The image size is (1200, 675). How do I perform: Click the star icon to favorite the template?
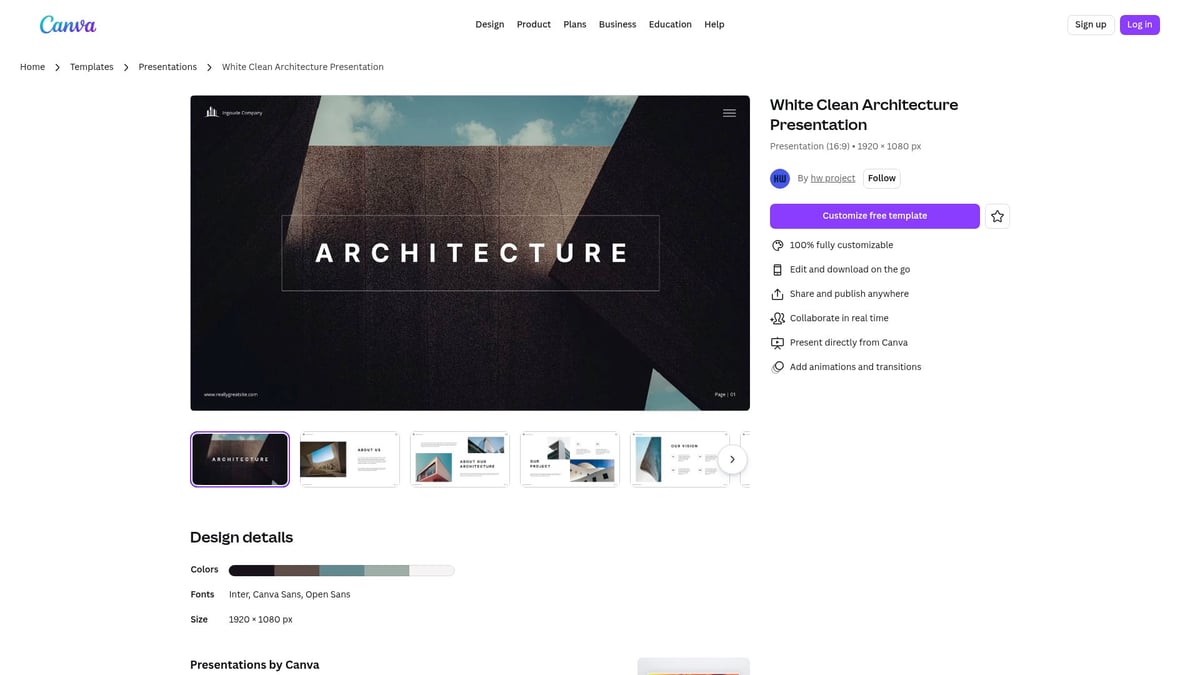pos(997,215)
